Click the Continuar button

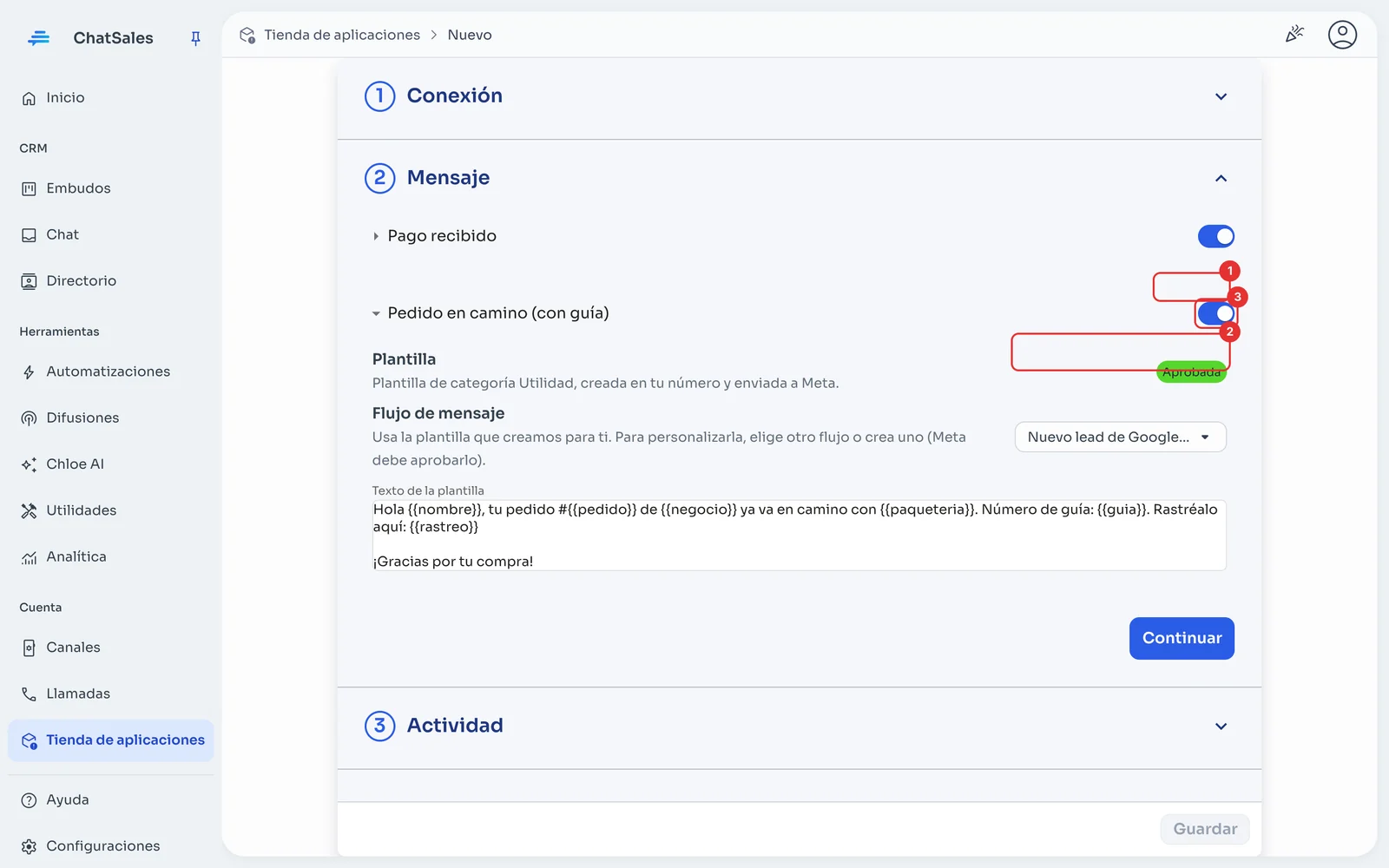[x=1182, y=638]
